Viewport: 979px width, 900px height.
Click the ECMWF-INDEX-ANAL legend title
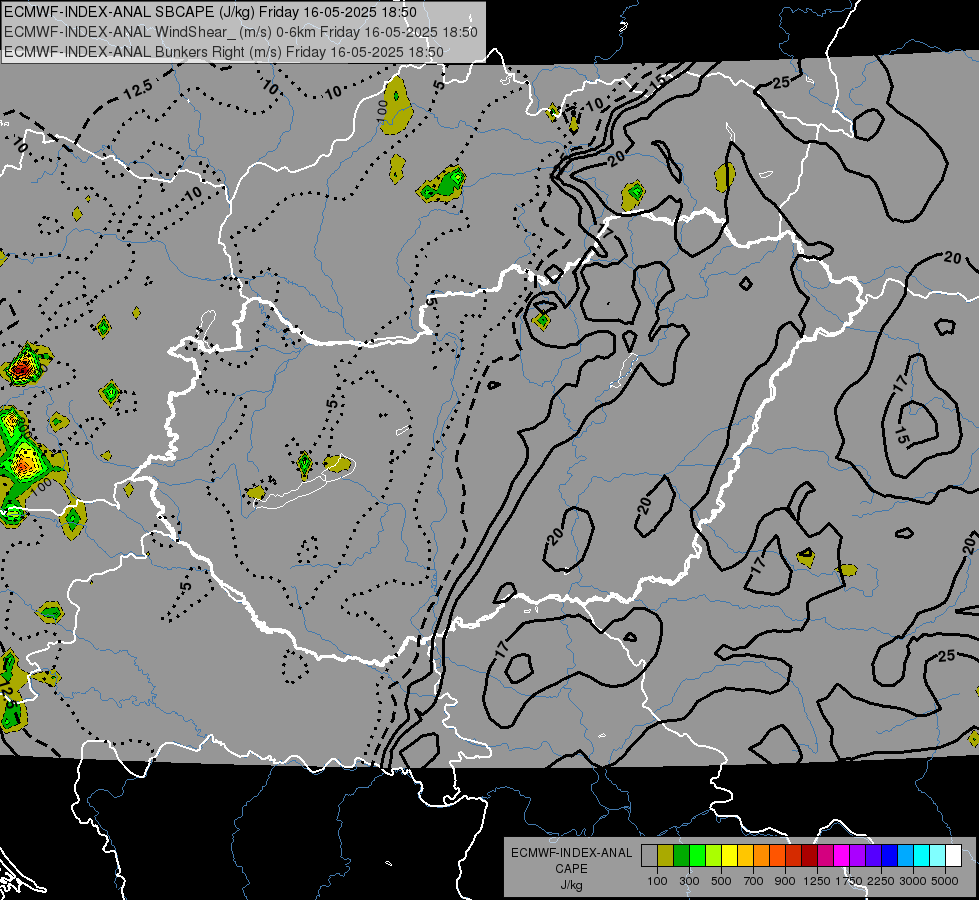pos(571,853)
